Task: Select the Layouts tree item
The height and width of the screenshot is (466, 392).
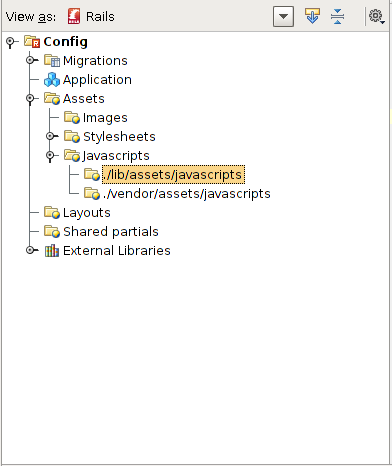Action: (x=87, y=213)
